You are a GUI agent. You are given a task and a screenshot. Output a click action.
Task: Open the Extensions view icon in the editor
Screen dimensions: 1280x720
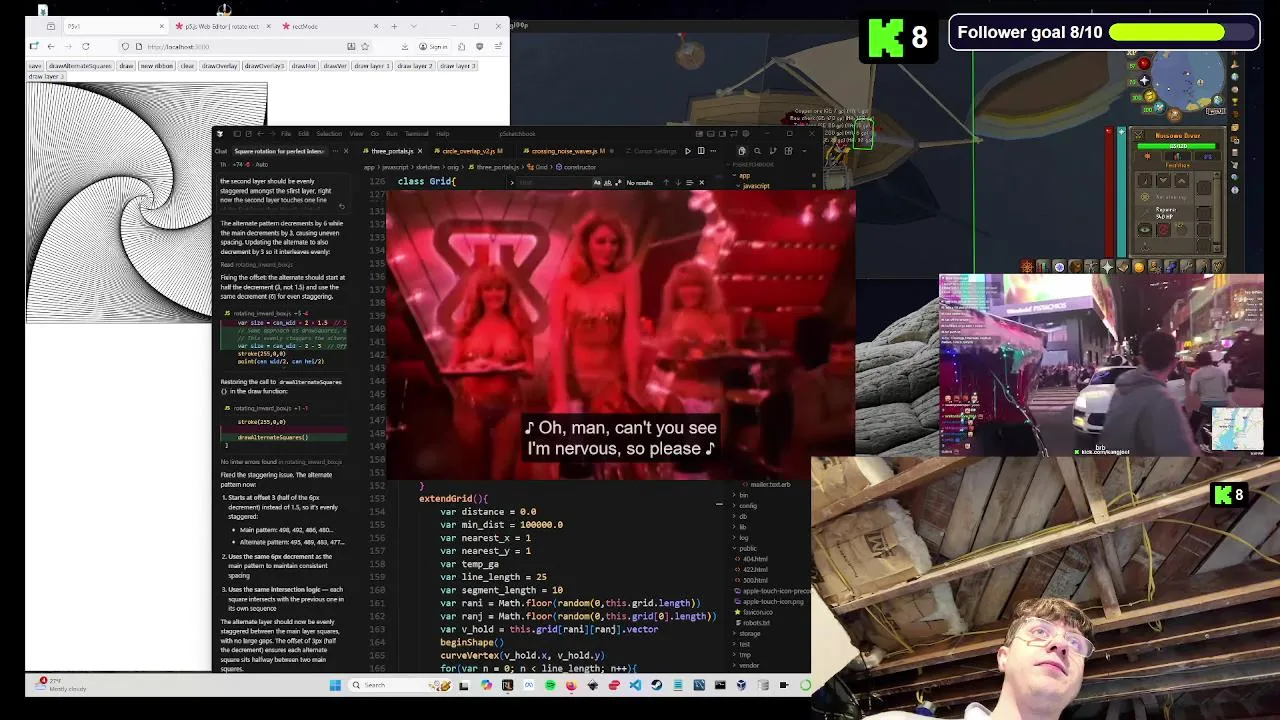coord(788,151)
